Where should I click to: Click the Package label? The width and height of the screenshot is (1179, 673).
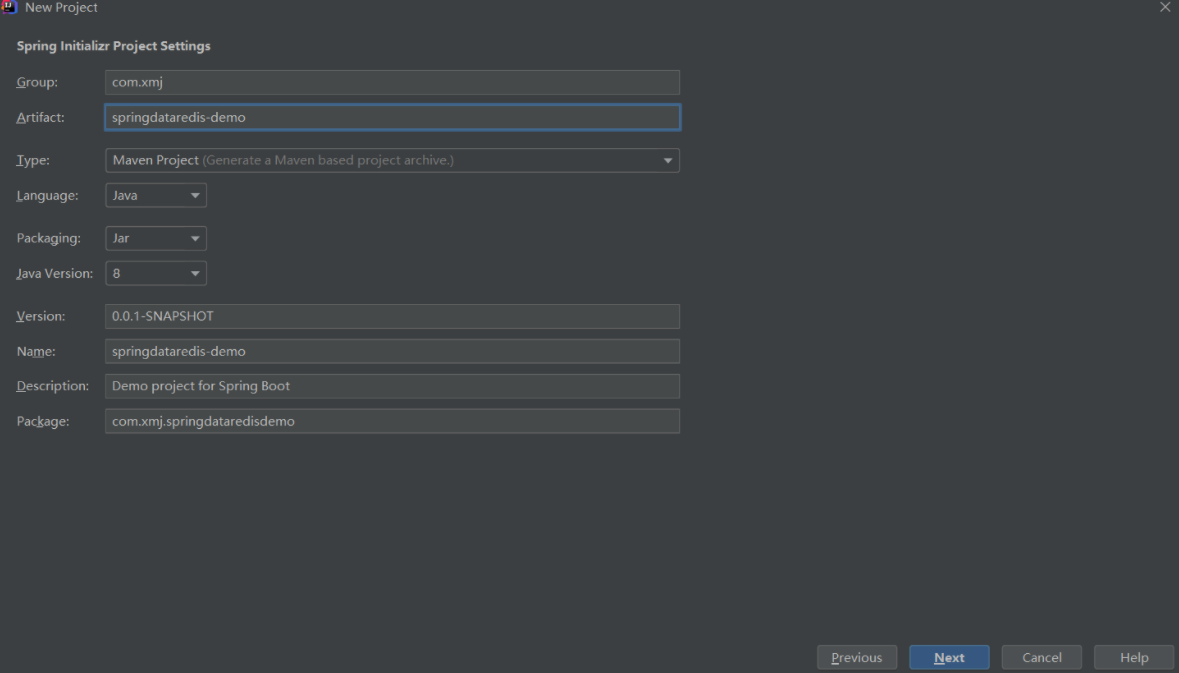(x=43, y=422)
